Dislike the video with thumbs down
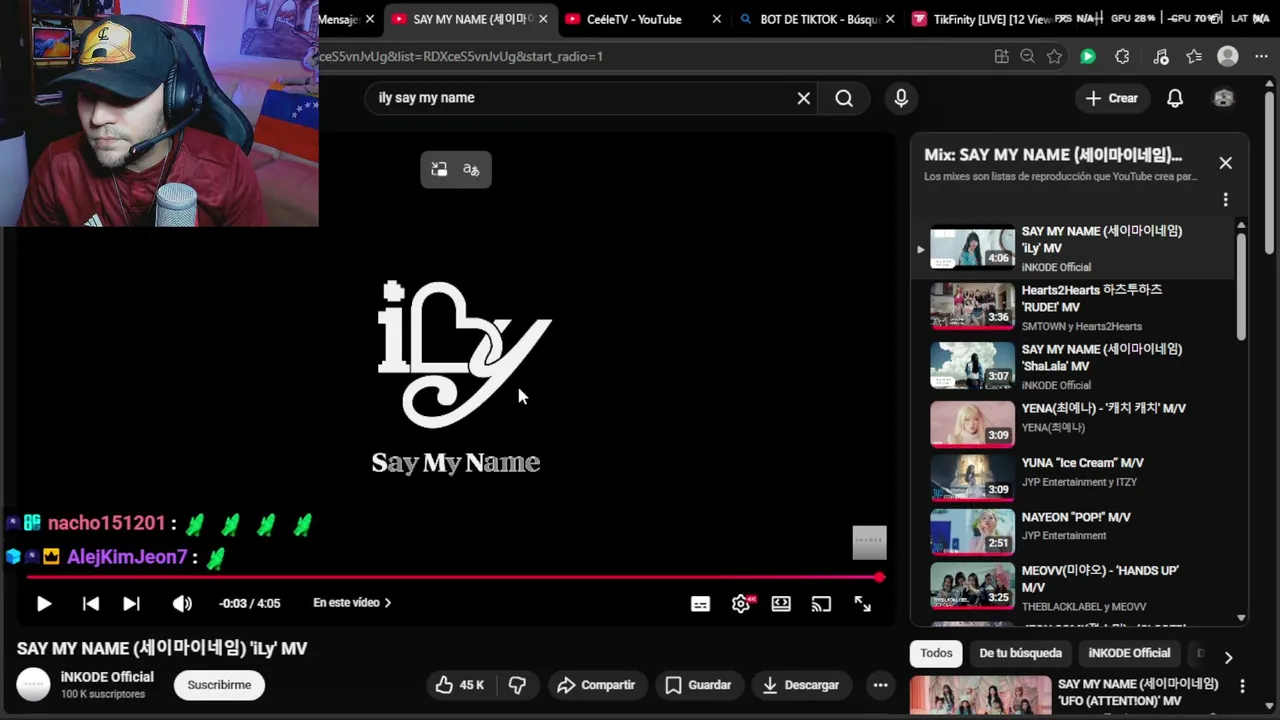 (517, 685)
